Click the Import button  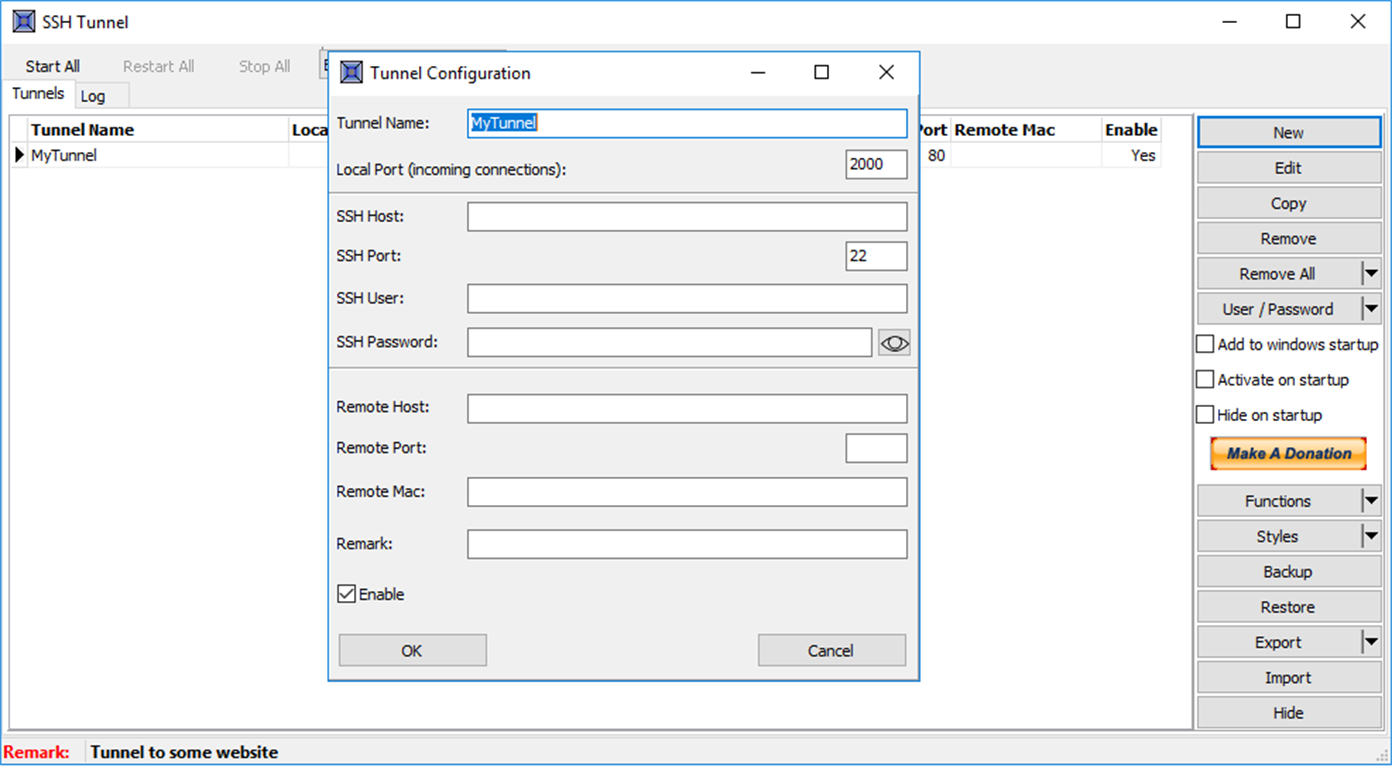point(1289,678)
